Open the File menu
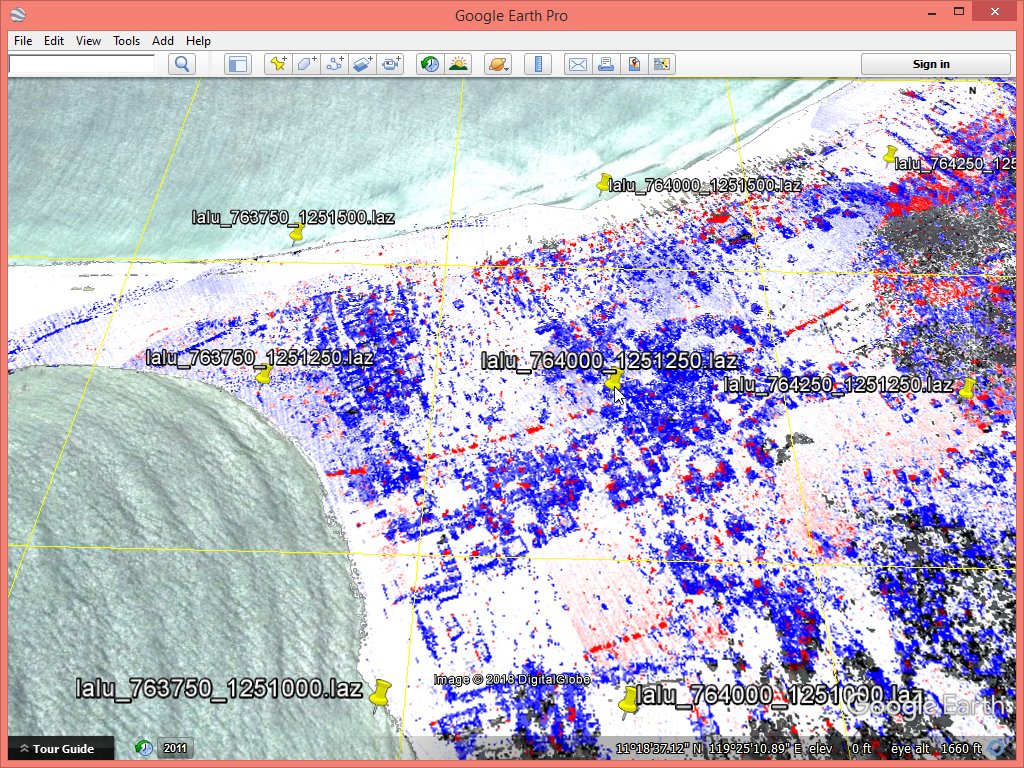Image resolution: width=1024 pixels, height=768 pixels. pyautogui.click(x=23, y=41)
